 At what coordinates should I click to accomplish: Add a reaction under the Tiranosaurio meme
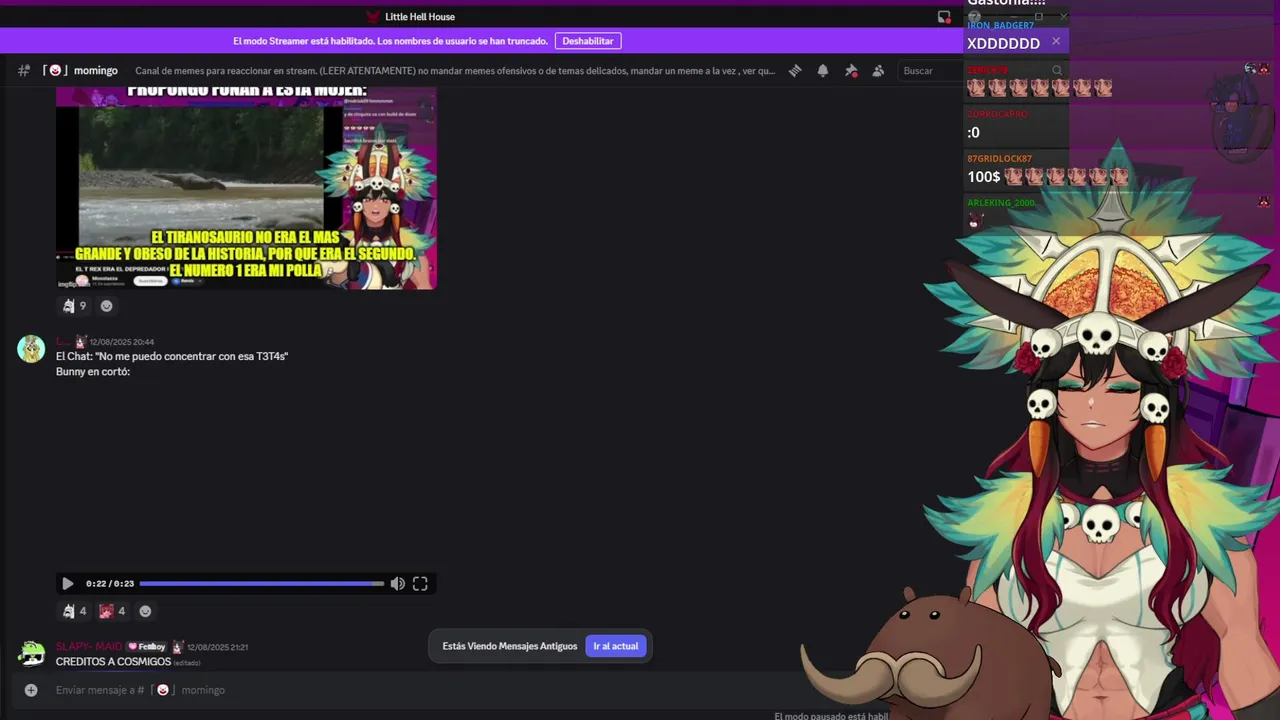(x=107, y=306)
